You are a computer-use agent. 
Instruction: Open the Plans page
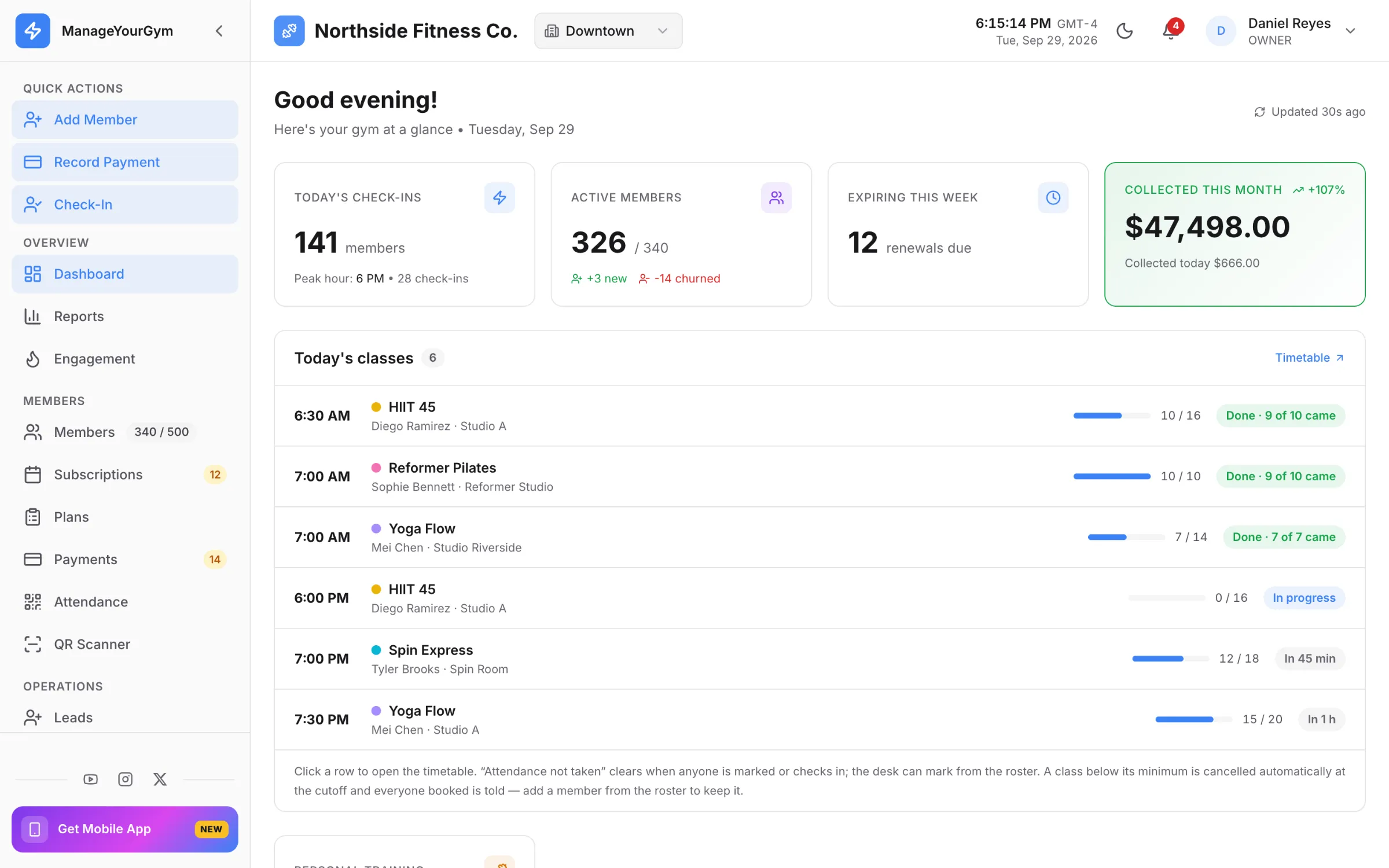click(125, 517)
